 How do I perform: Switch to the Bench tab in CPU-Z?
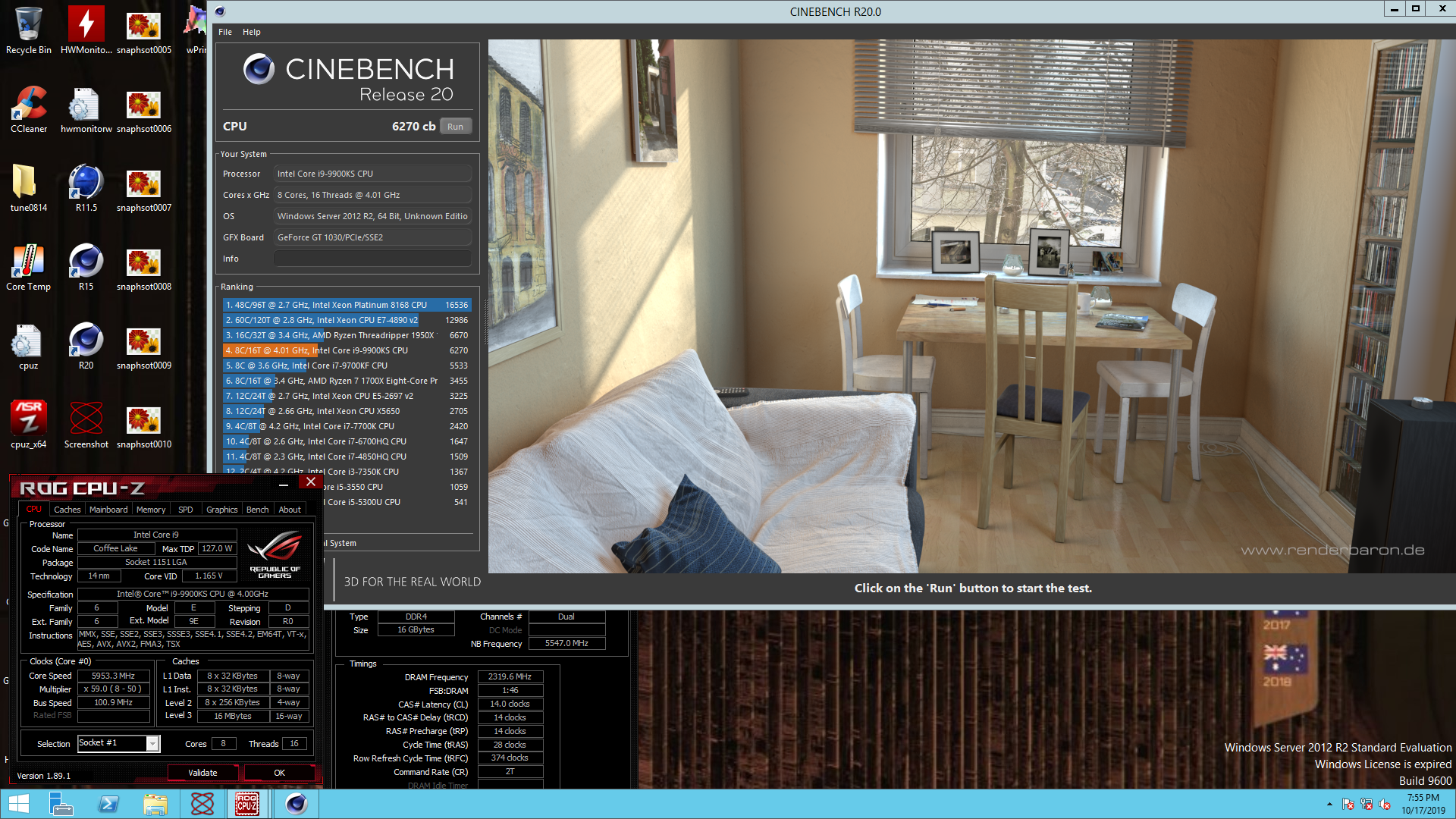(257, 510)
